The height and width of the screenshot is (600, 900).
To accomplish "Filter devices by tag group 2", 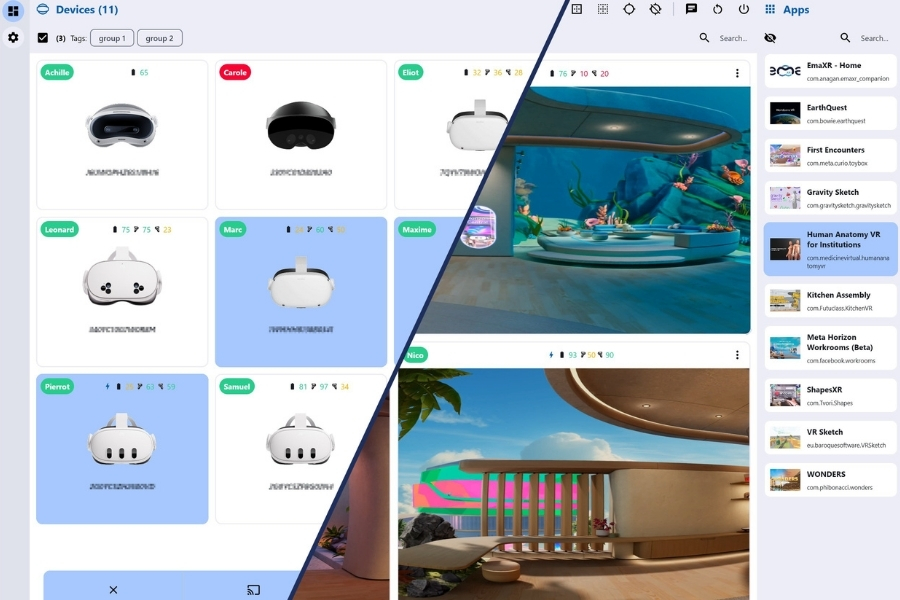I will (x=160, y=38).
